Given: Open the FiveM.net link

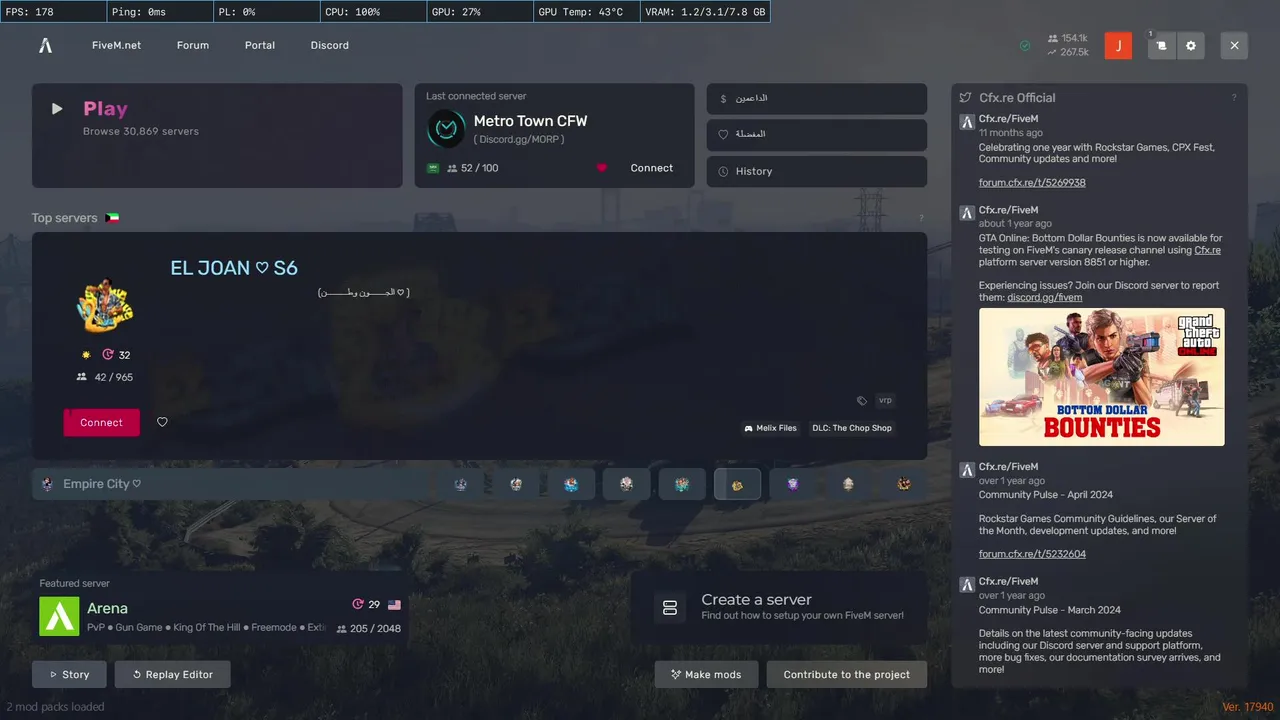Looking at the screenshot, I should click(x=116, y=45).
